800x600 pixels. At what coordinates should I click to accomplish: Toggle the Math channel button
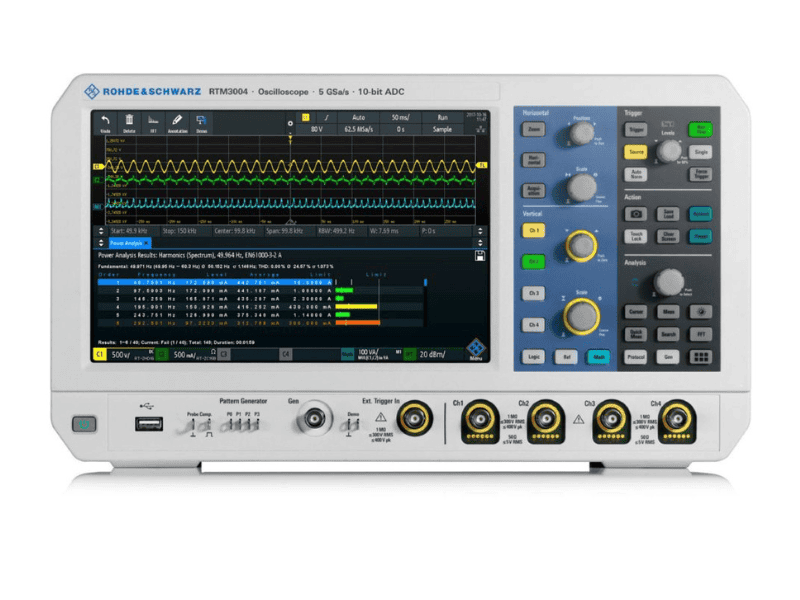pos(598,356)
